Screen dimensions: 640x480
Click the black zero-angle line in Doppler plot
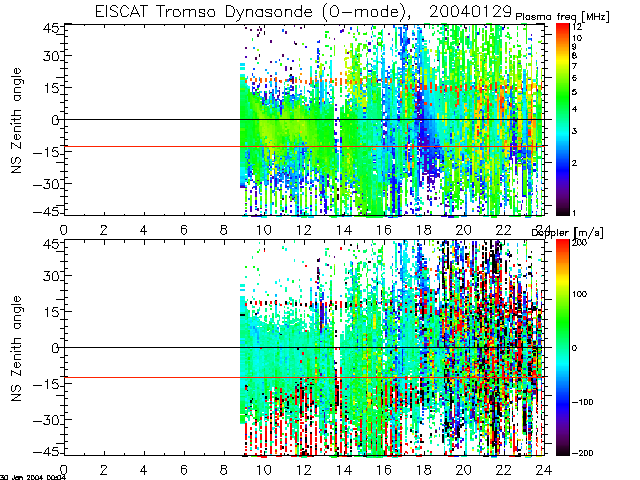pos(304,347)
